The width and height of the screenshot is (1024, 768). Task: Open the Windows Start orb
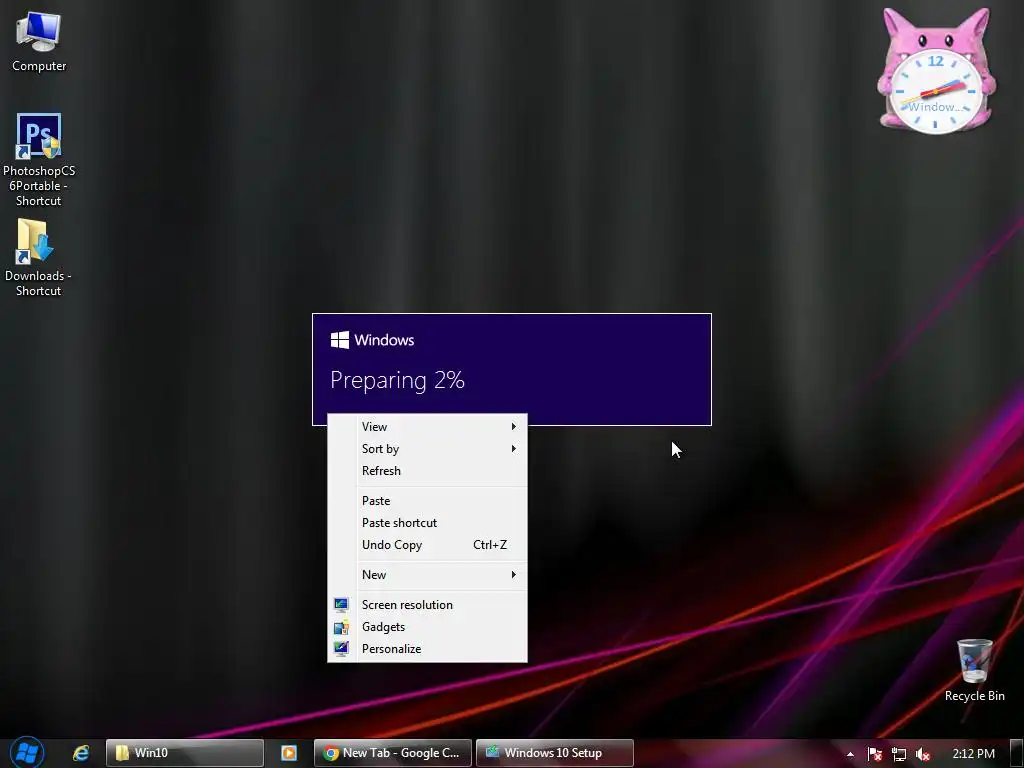(27, 752)
